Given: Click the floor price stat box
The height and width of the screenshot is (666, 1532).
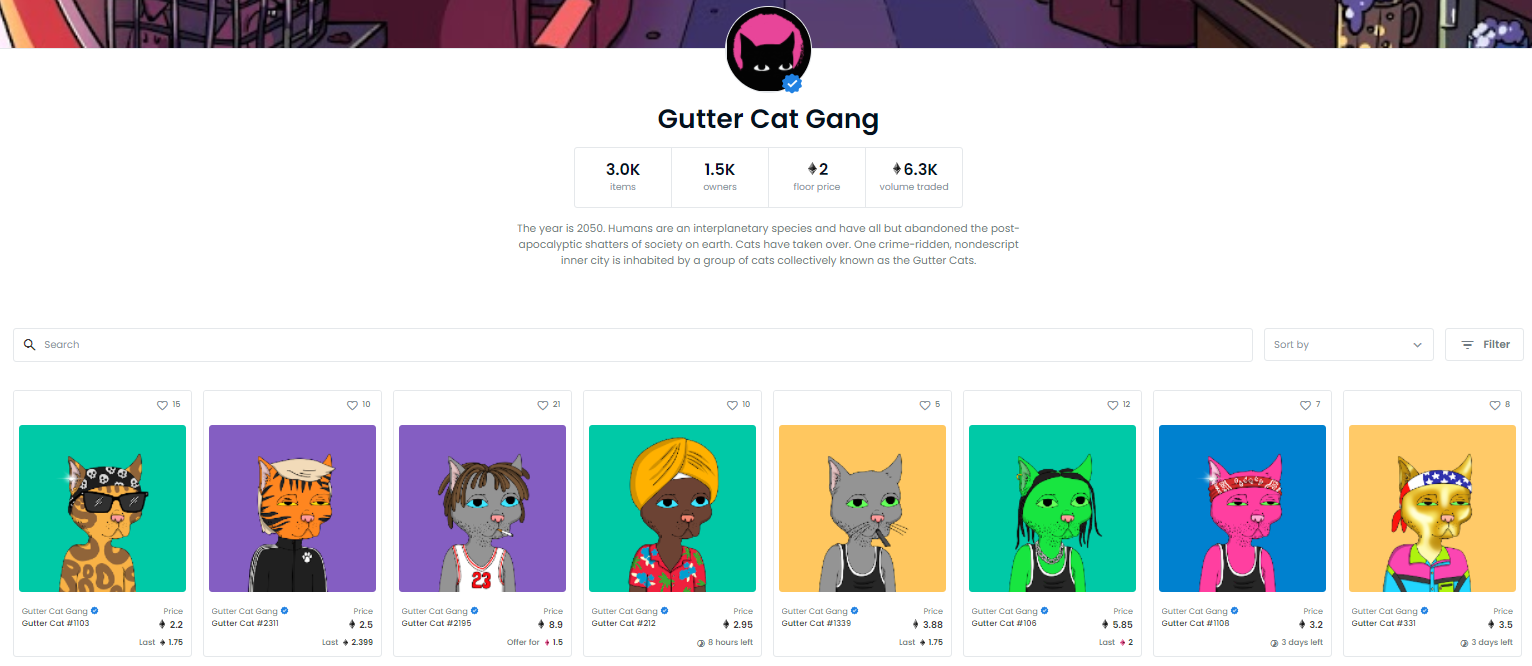Looking at the screenshot, I should pos(817,177).
